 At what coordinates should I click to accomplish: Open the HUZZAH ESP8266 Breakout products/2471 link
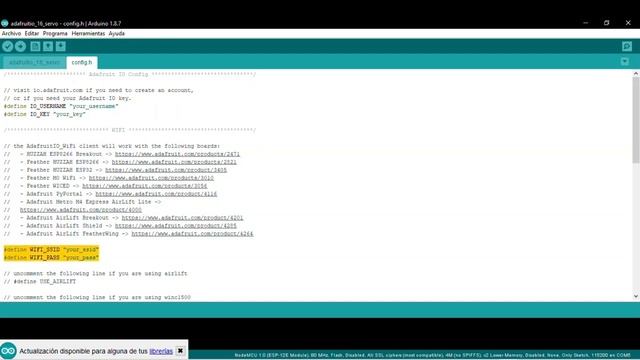178,154
